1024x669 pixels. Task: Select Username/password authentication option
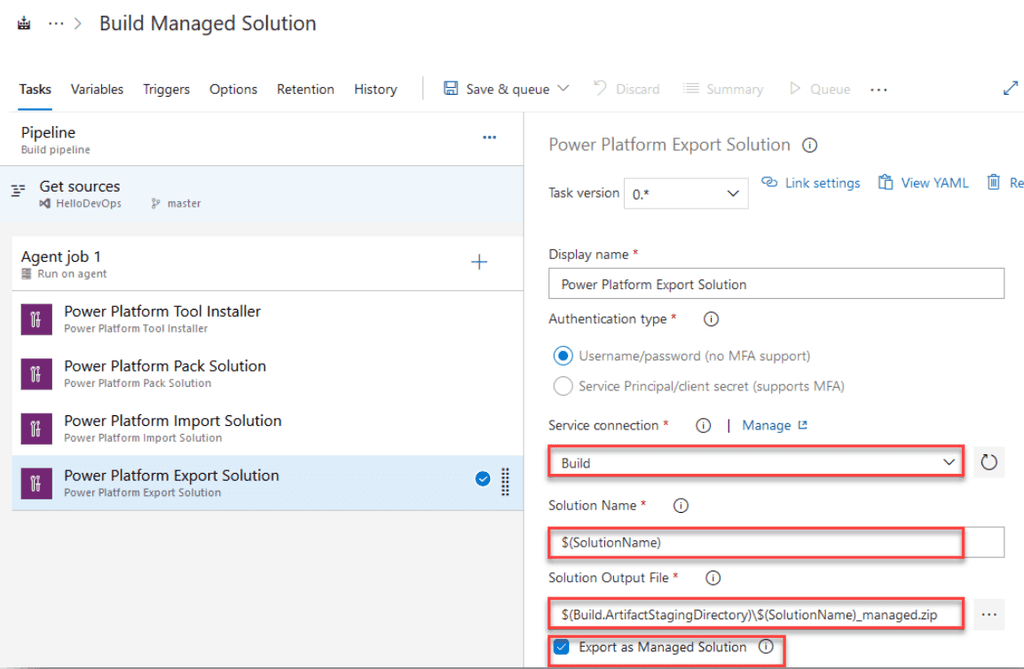tap(563, 356)
